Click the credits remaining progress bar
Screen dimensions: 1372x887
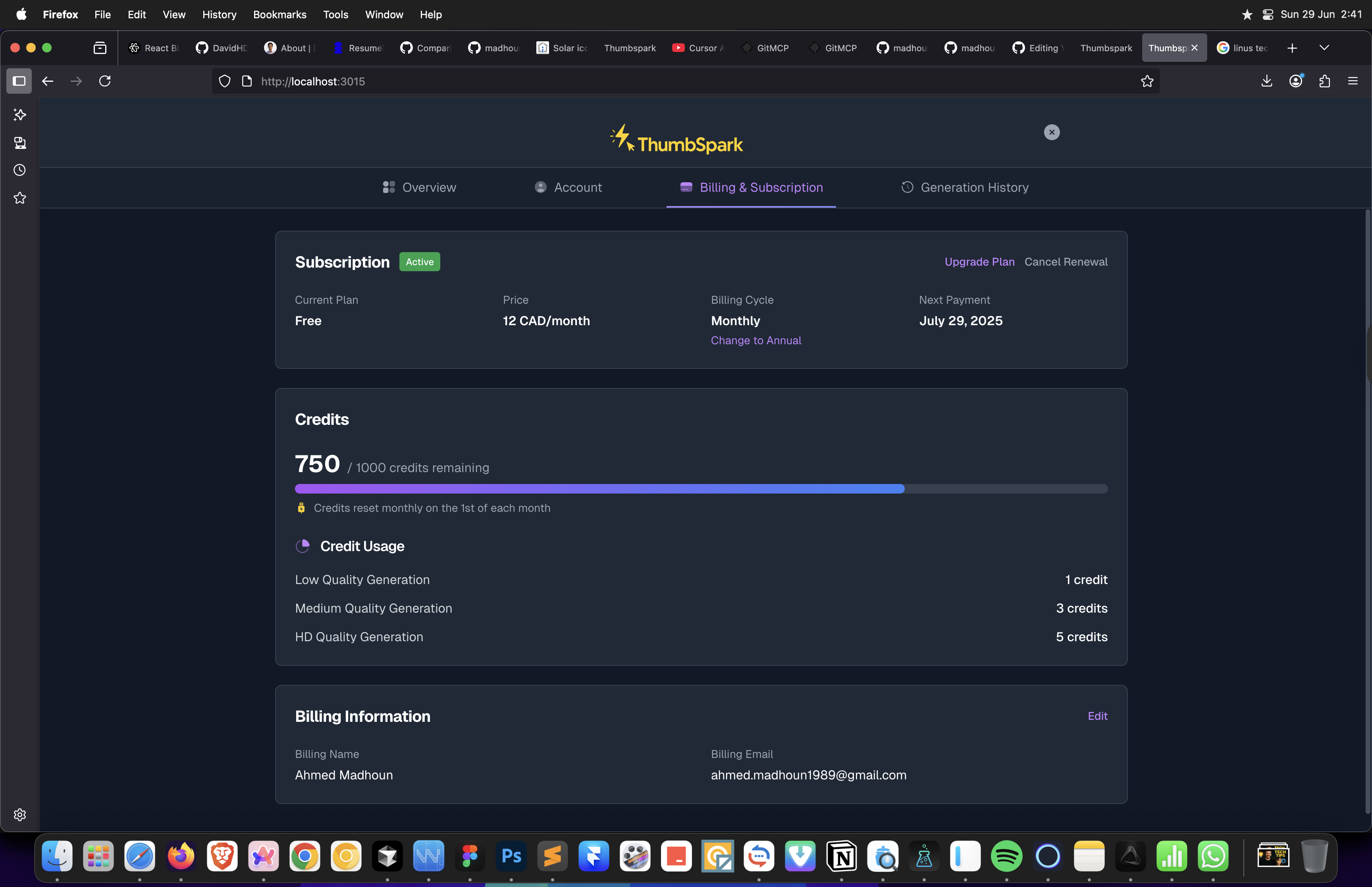pos(701,489)
